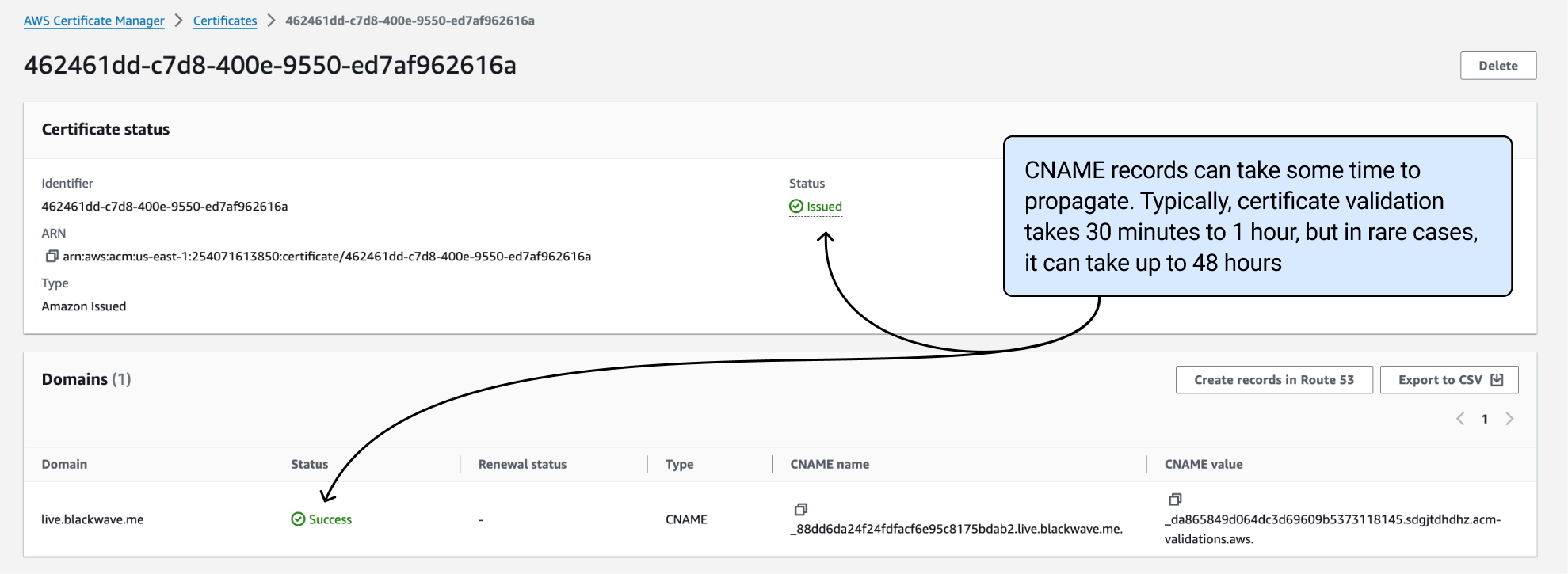1568x574 pixels.
Task: Click the Certificate status panel heading
Action: coord(105,129)
